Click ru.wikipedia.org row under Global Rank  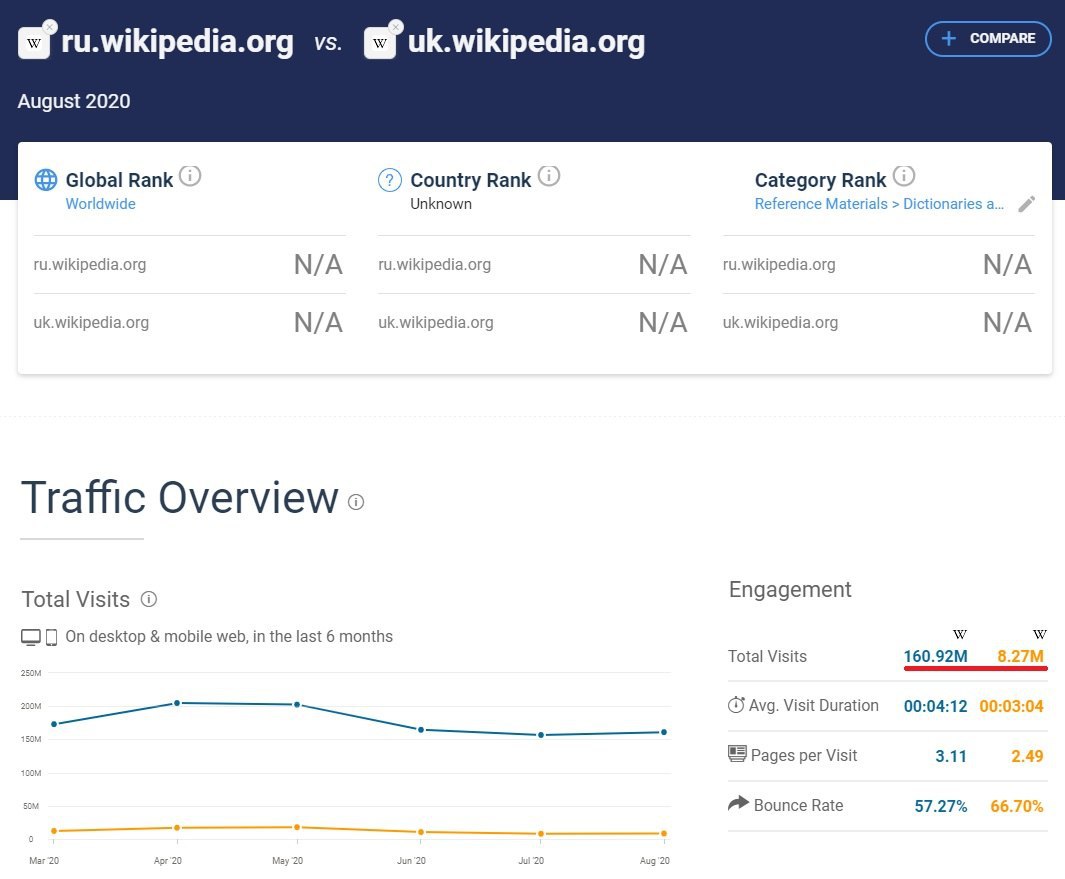tap(189, 264)
